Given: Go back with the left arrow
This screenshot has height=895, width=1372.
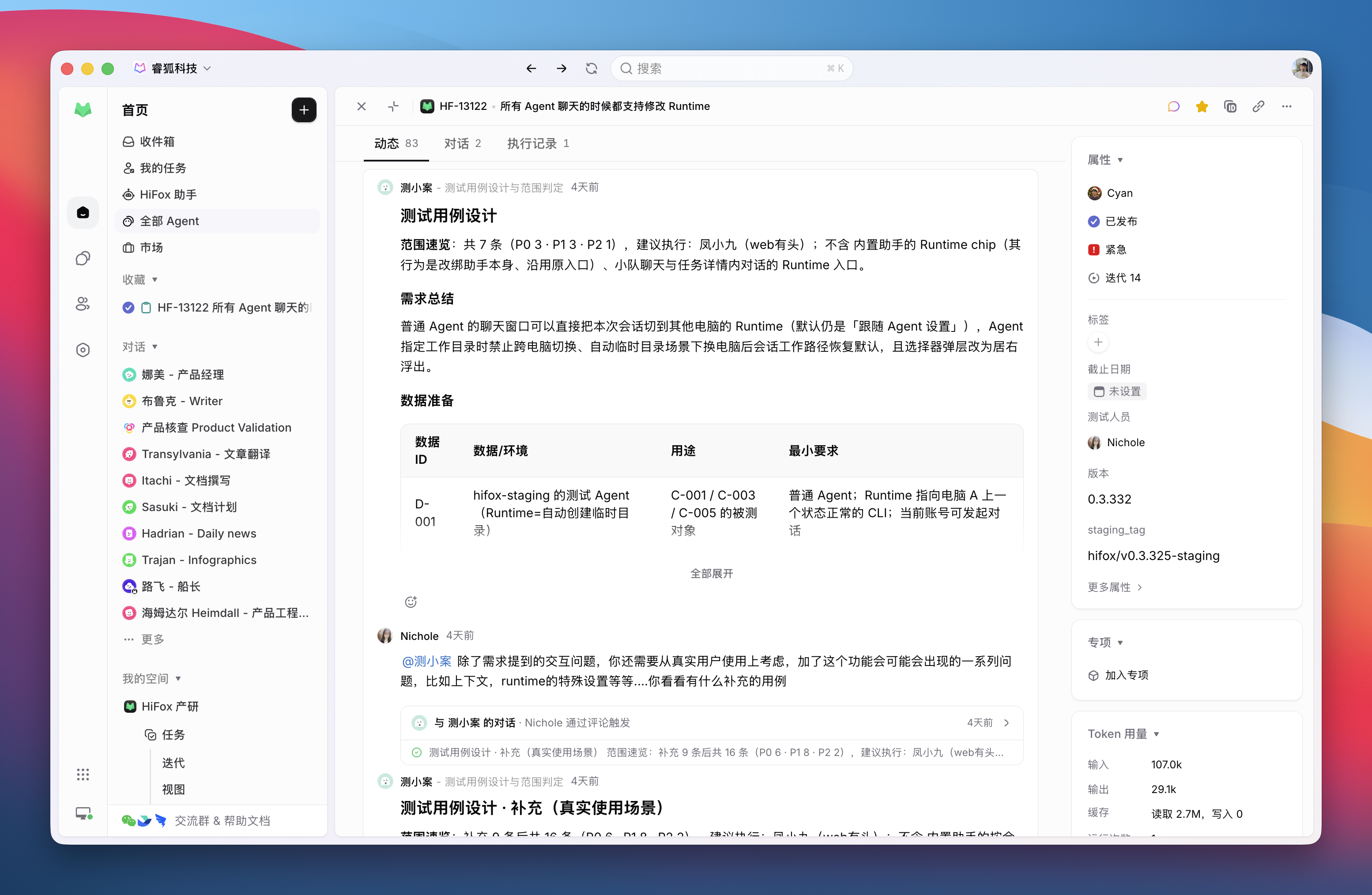Looking at the screenshot, I should pos(531,68).
